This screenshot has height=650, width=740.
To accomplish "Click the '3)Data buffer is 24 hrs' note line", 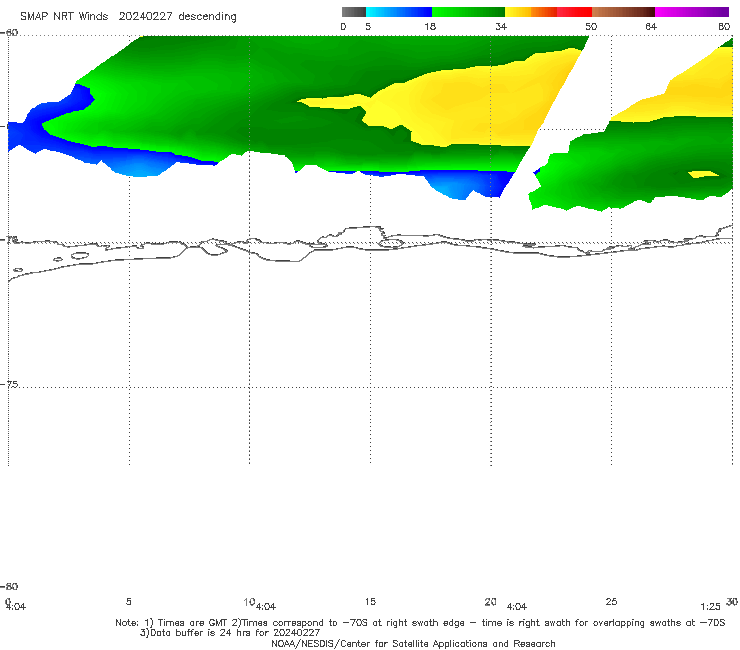I will coord(230,633).
